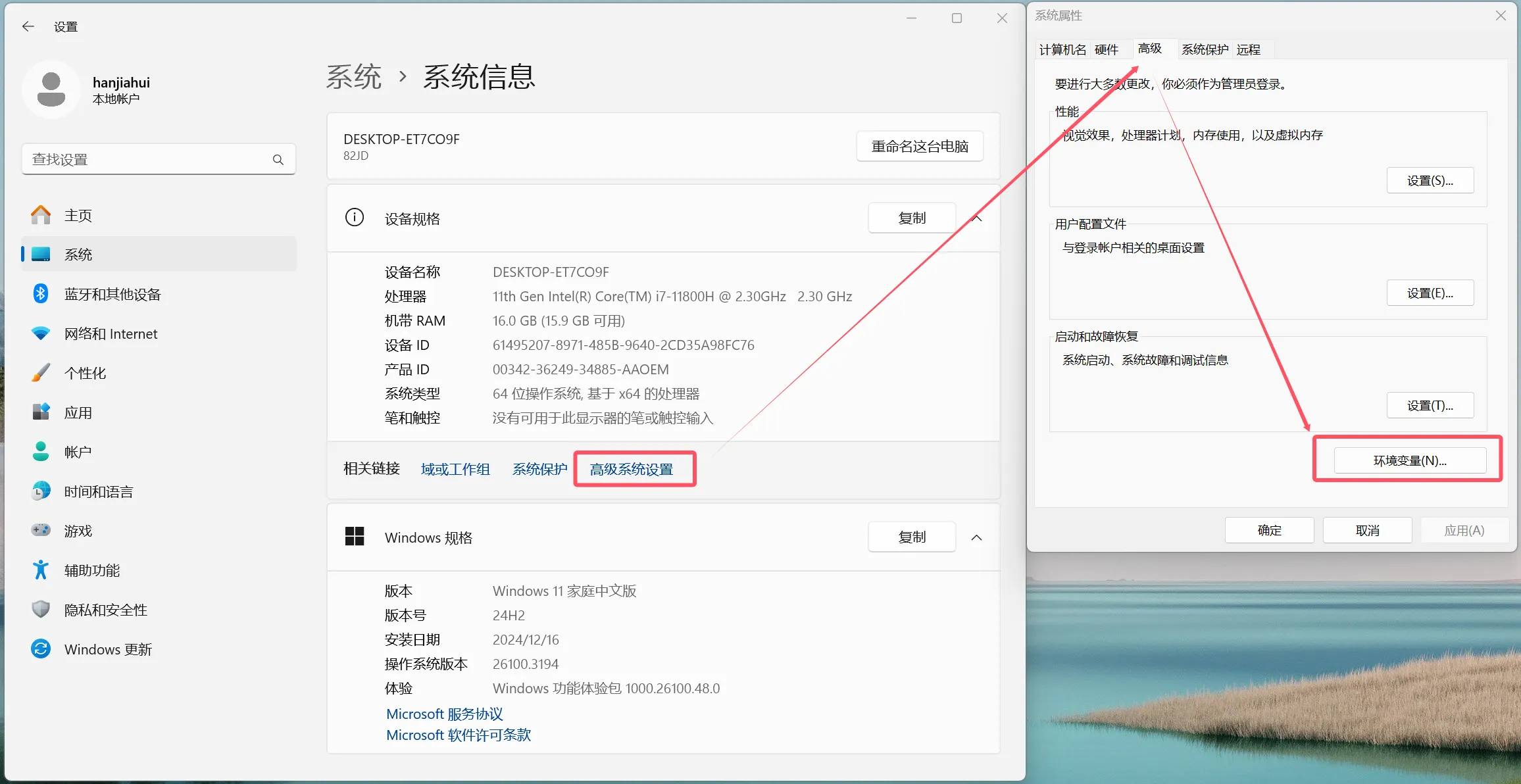Click the user avatar icon for hanjiahui

point(51,89)
